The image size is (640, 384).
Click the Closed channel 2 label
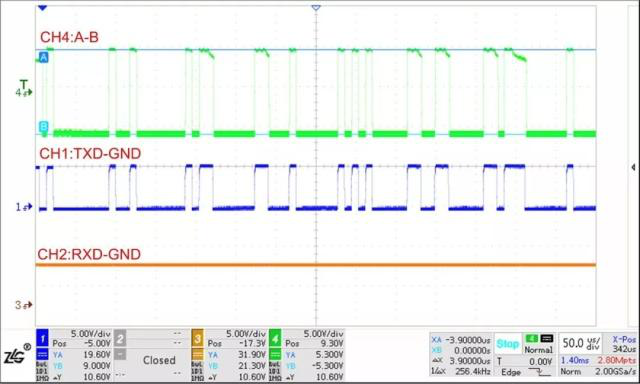159,360
